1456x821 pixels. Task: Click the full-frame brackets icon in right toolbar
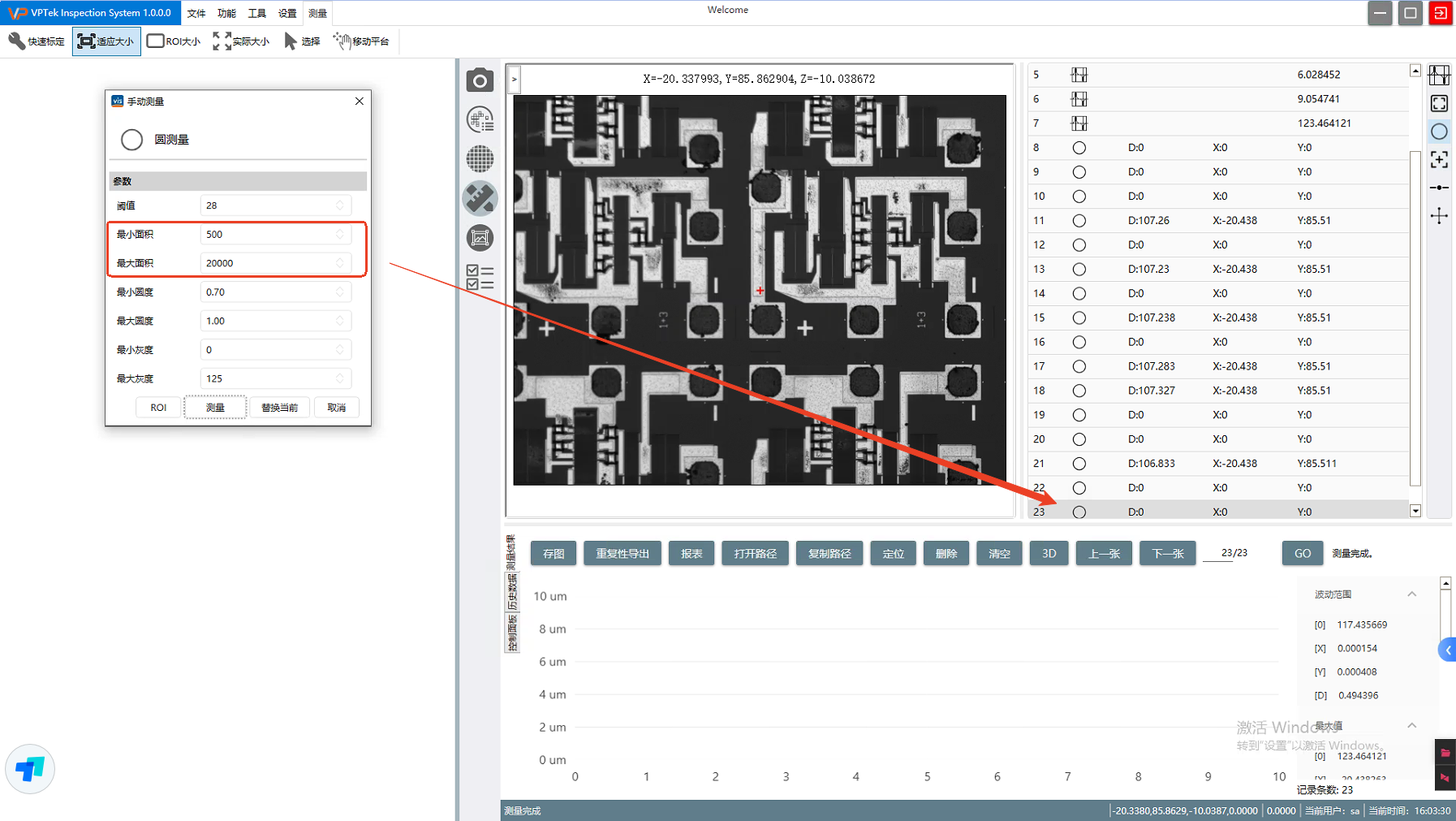click(x=1439, y=103)
